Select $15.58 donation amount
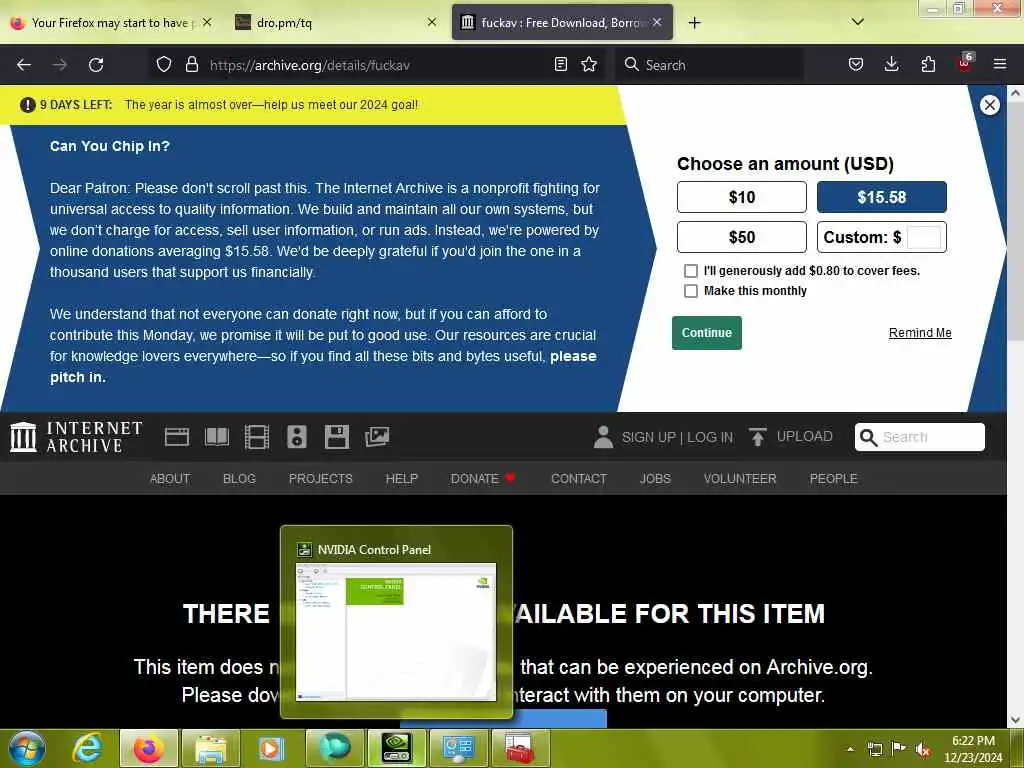The width and height of the screenshot is (1024, 768). (882, 197)
